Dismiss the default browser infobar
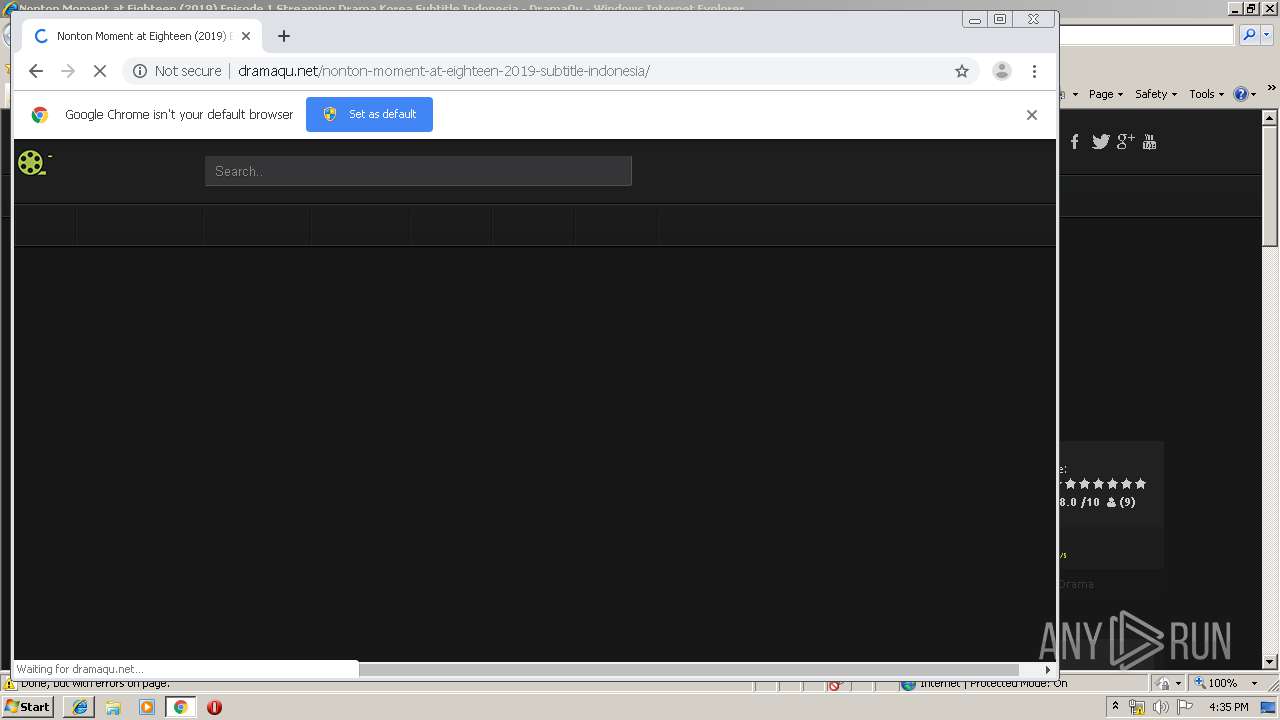1280x720 pixels. pos(1032,115)
